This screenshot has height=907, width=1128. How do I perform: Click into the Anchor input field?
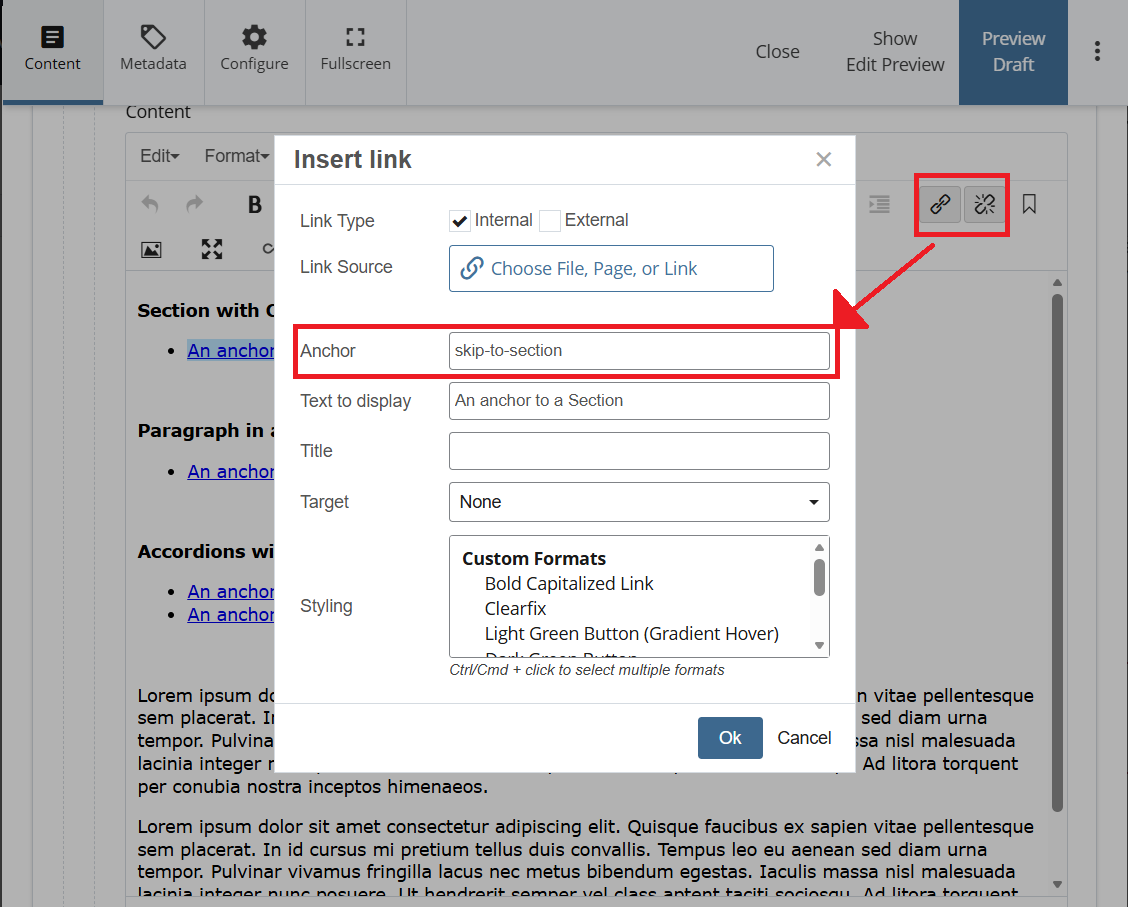point(639,351)
